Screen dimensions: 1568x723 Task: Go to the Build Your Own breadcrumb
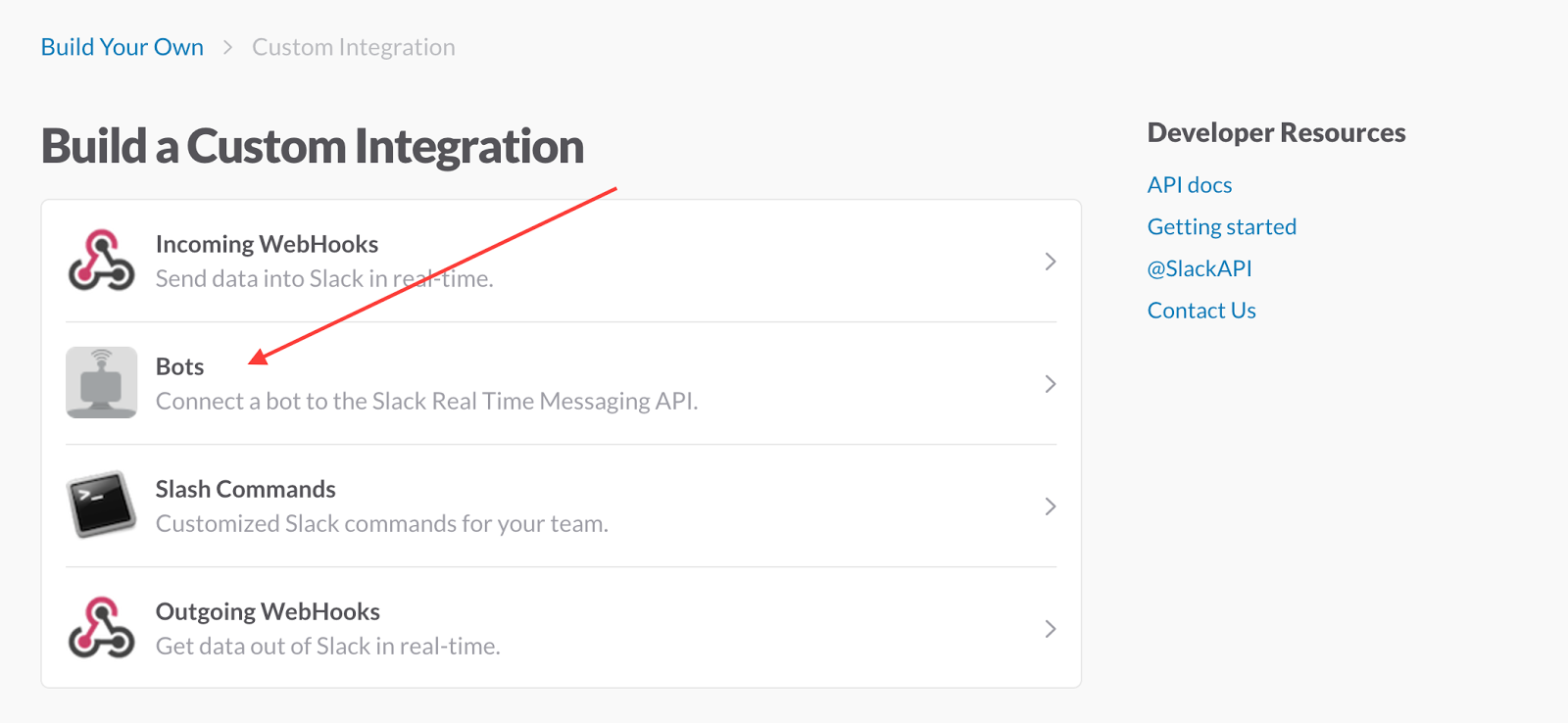122,47
